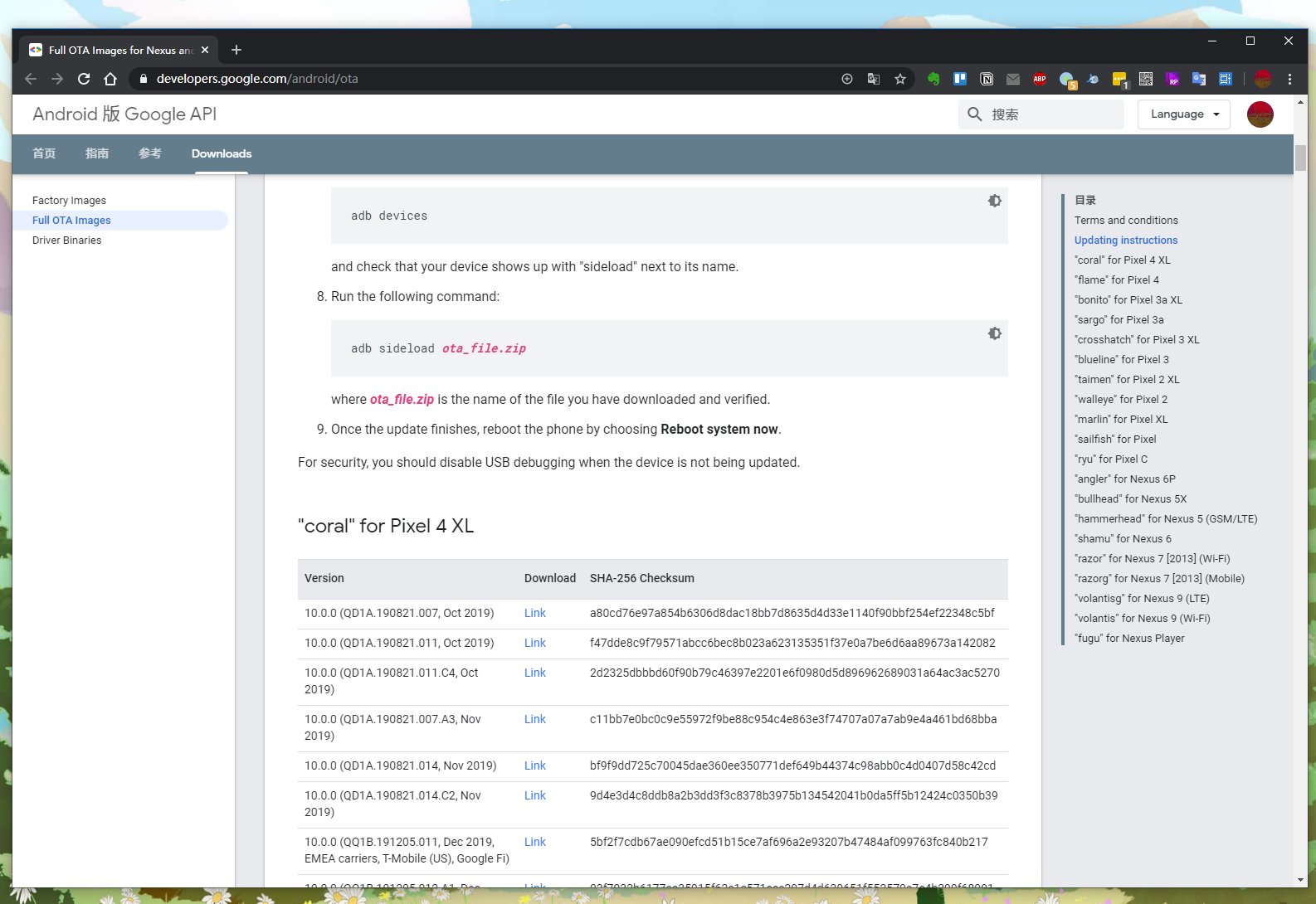Click the translate page icon in address bar
The width and height of the screenshot is (1316, 904).
[x=874, y=79]
